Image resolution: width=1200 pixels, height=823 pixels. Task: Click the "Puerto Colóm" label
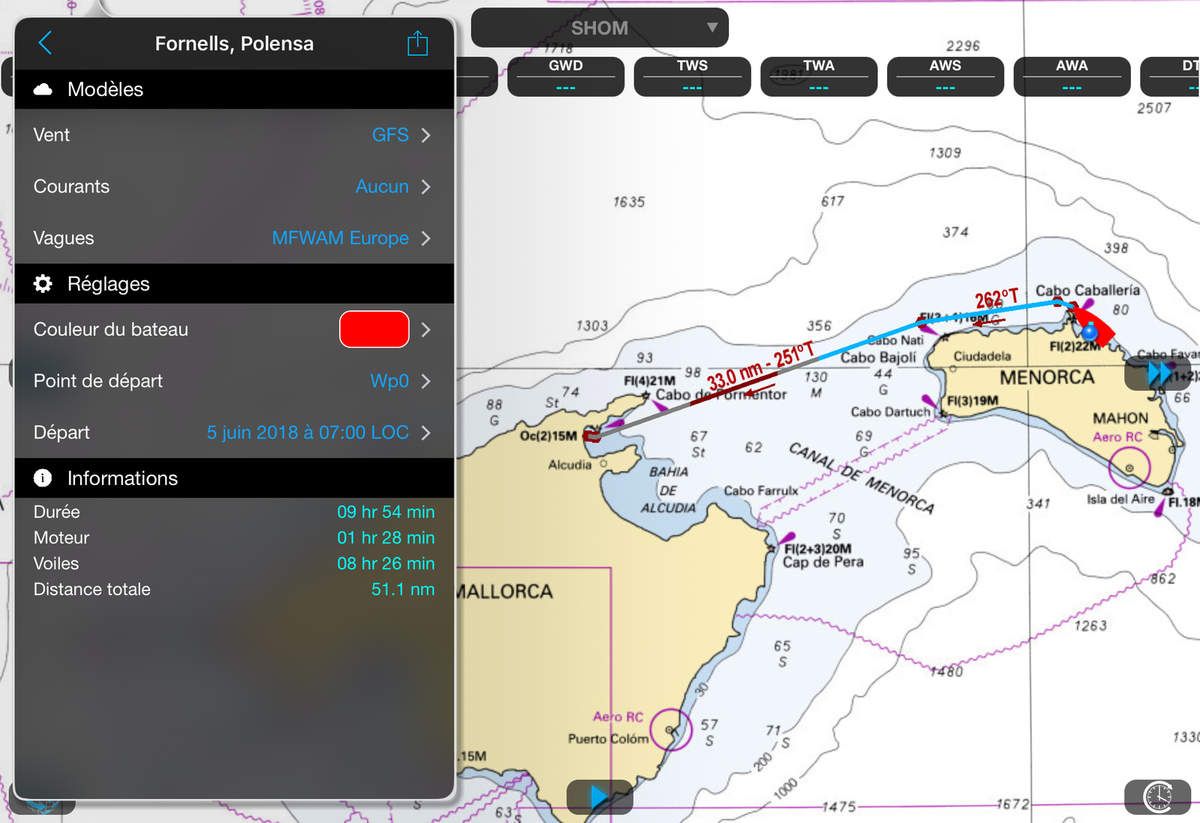point(608,739)
